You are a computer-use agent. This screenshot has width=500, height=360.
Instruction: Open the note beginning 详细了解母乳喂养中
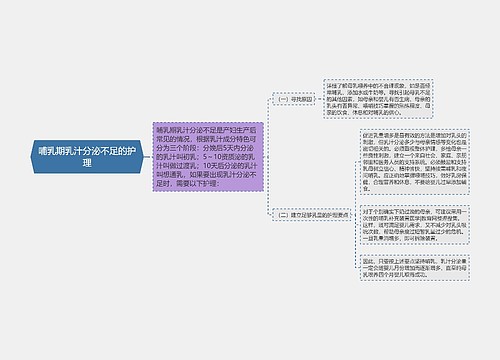pyautogui.click(x=378, y=99)
